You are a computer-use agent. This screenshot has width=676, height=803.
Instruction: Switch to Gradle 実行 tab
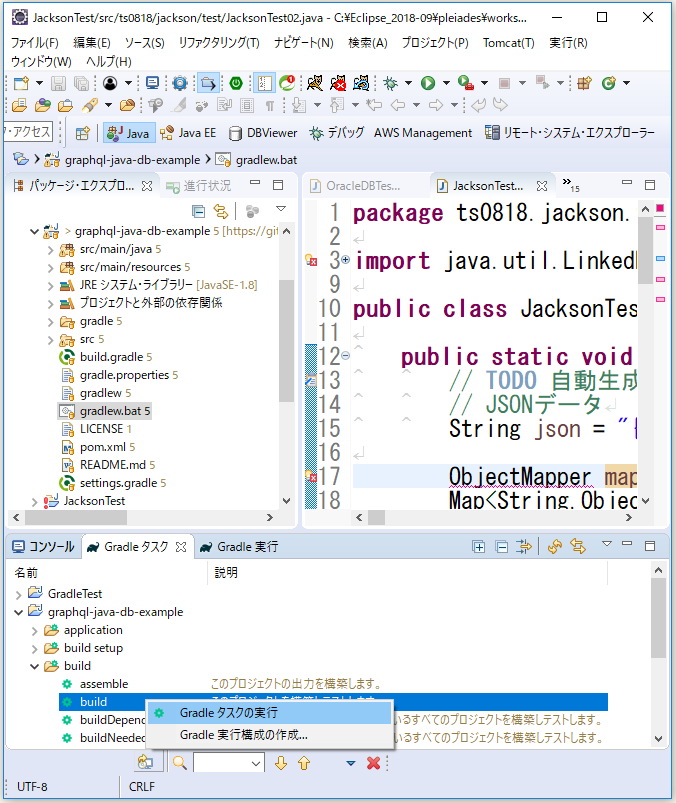(x=239, y=547)
